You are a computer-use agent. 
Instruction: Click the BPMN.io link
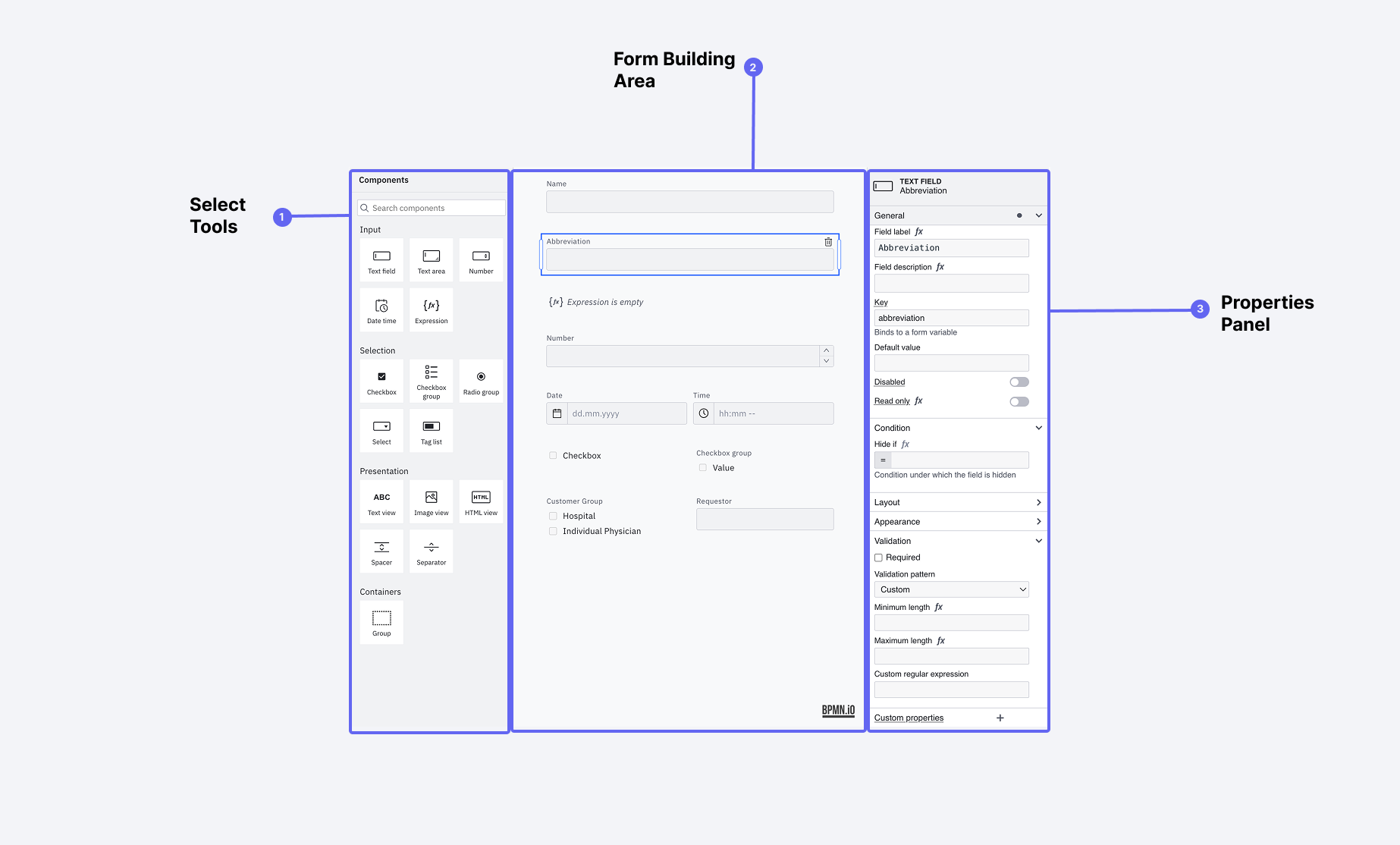coord(837,710)
